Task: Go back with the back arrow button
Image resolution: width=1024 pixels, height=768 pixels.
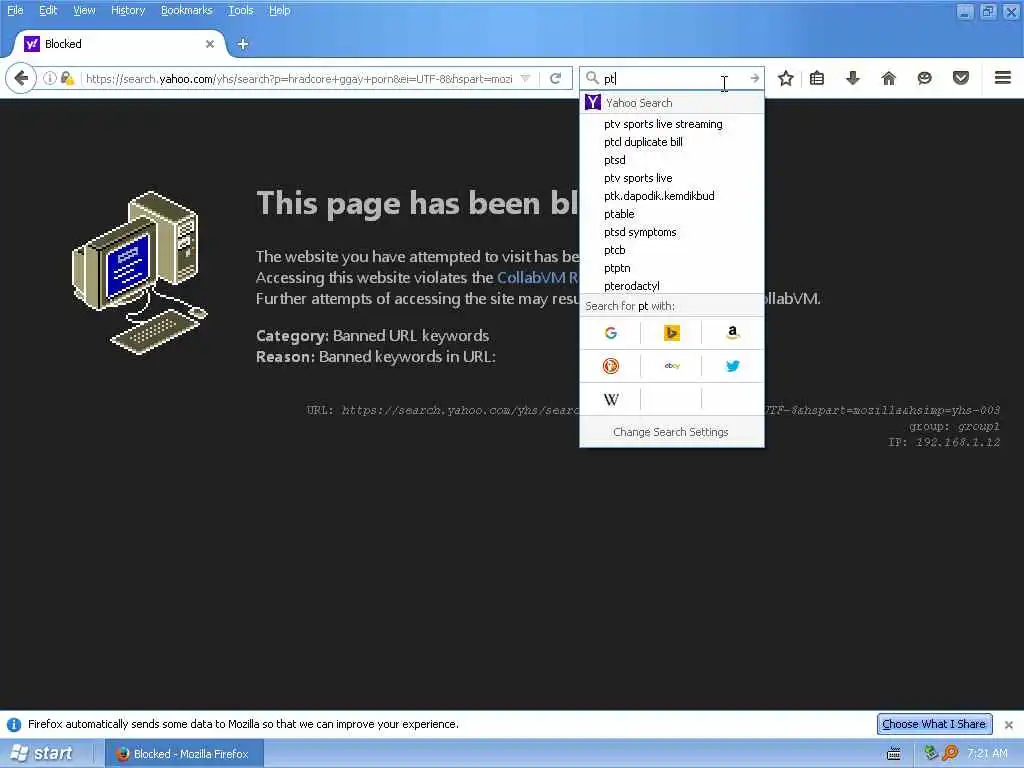Action: coord(21,78)
